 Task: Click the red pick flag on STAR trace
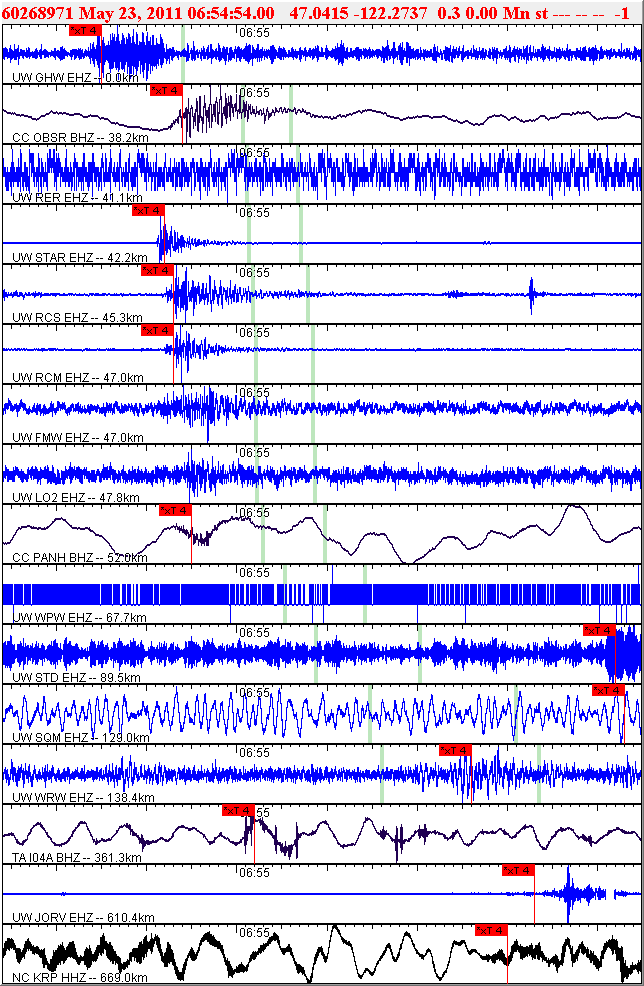click(148, 210)
